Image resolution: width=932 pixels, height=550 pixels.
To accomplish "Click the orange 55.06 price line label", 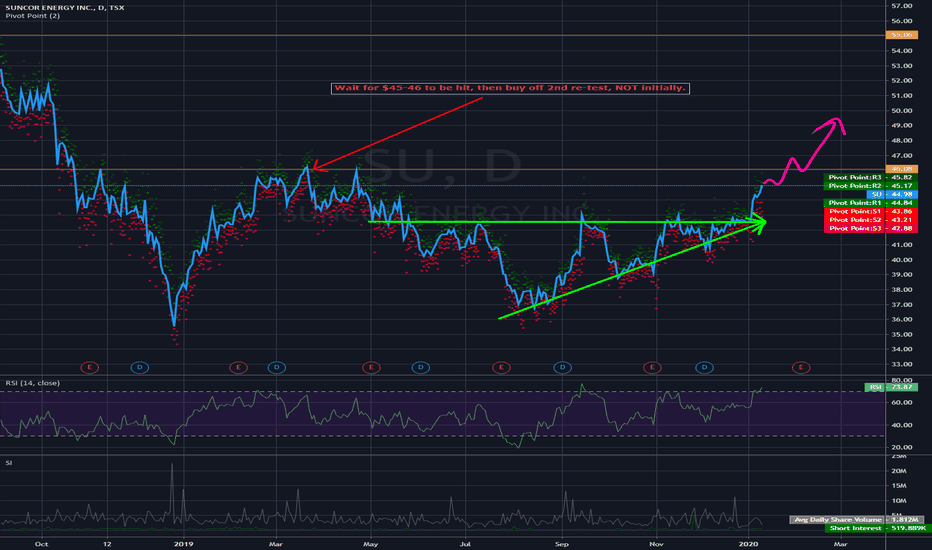I will 902,35.
